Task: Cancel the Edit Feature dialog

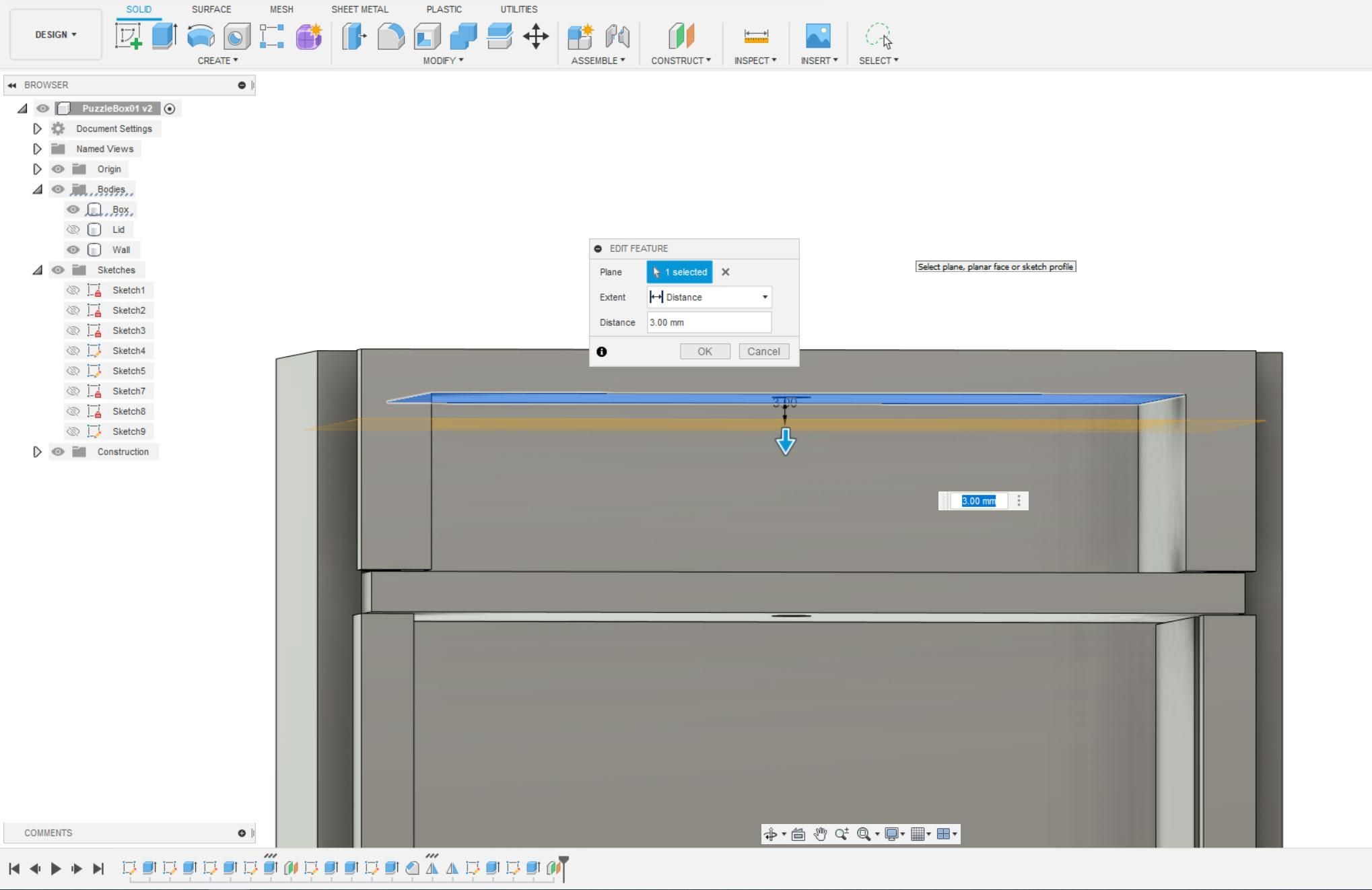Action: point(763,351)
